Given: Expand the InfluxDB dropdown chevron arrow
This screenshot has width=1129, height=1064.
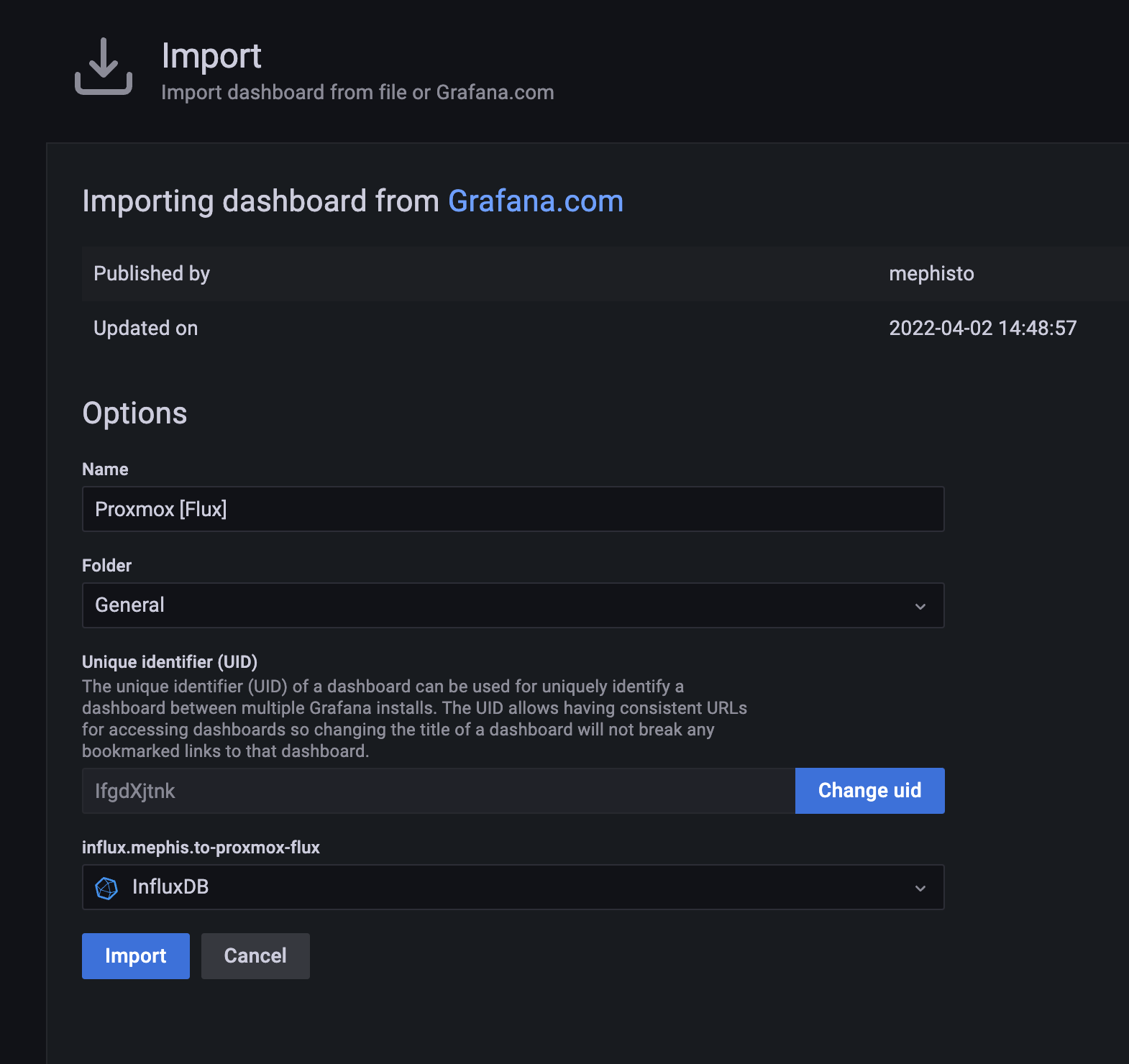Looking at the screenshot, I should pos(920,888).
